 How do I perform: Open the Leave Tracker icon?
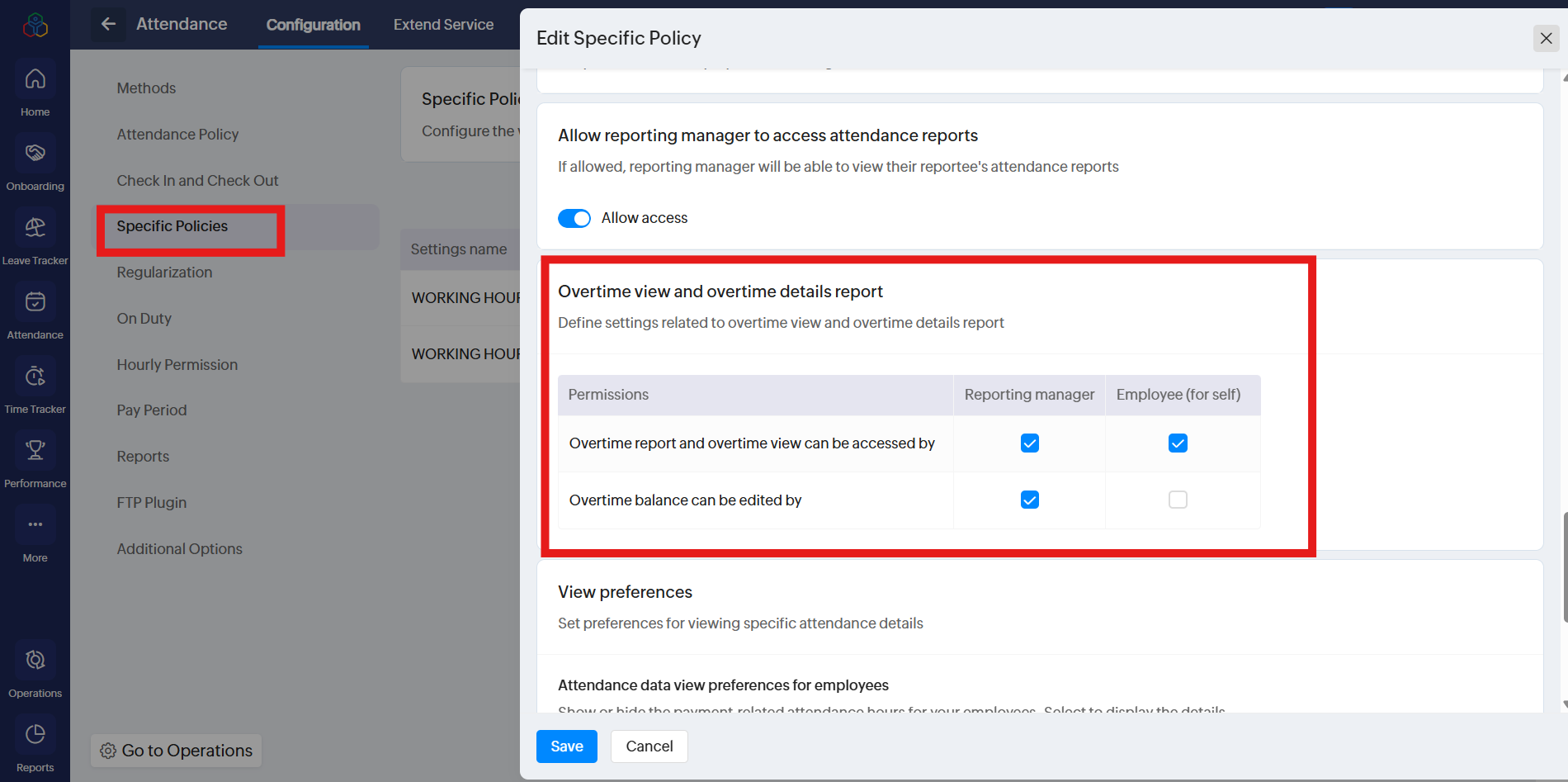(35, 228)
